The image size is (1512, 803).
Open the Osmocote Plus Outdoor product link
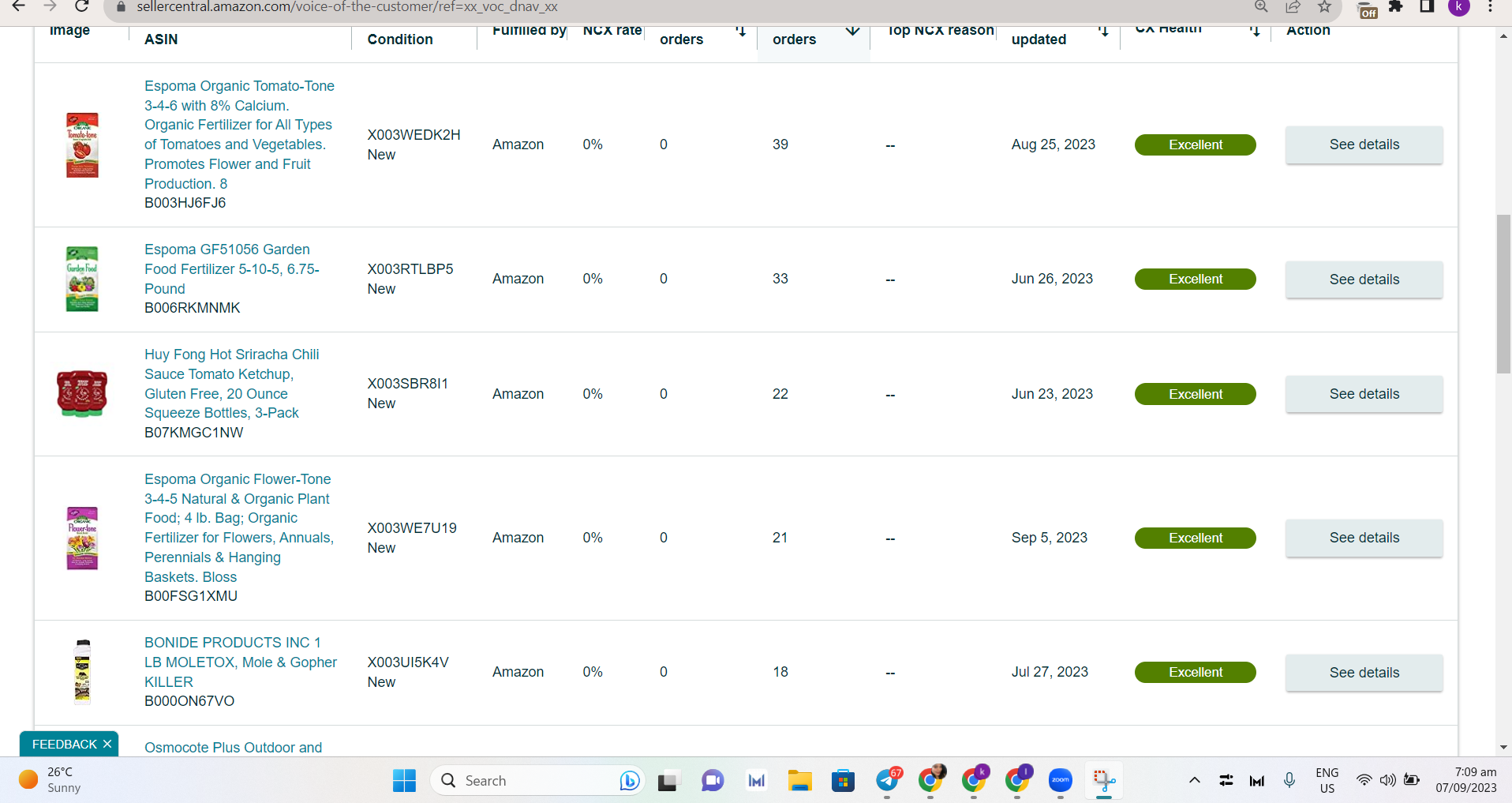click(233, 747)
